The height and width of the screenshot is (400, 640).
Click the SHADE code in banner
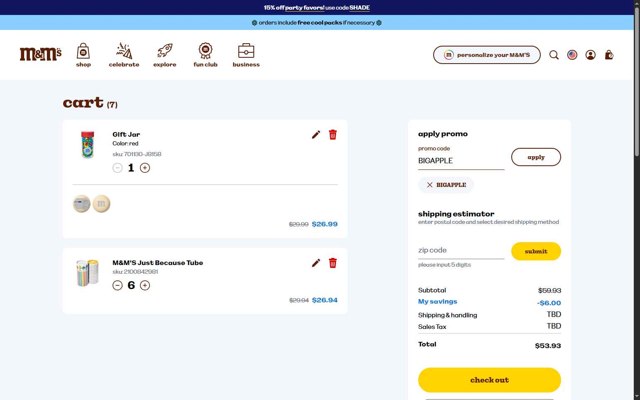click(360, 8)
